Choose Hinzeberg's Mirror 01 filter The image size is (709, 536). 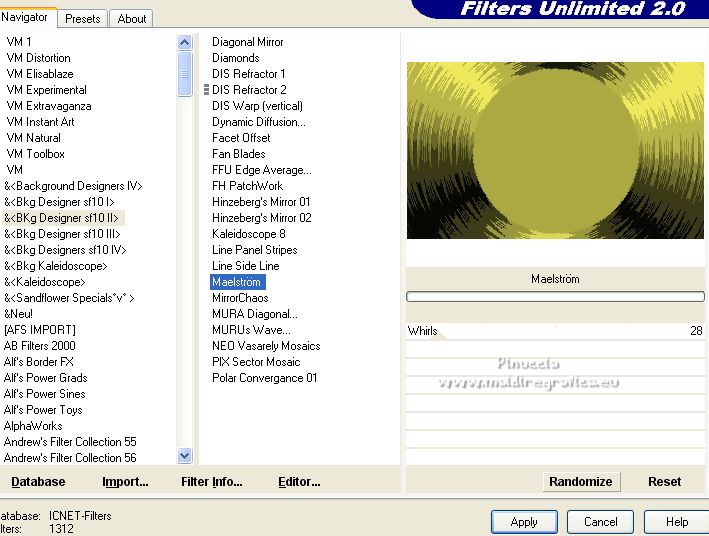pyautogui.click(x=261, y=202)
